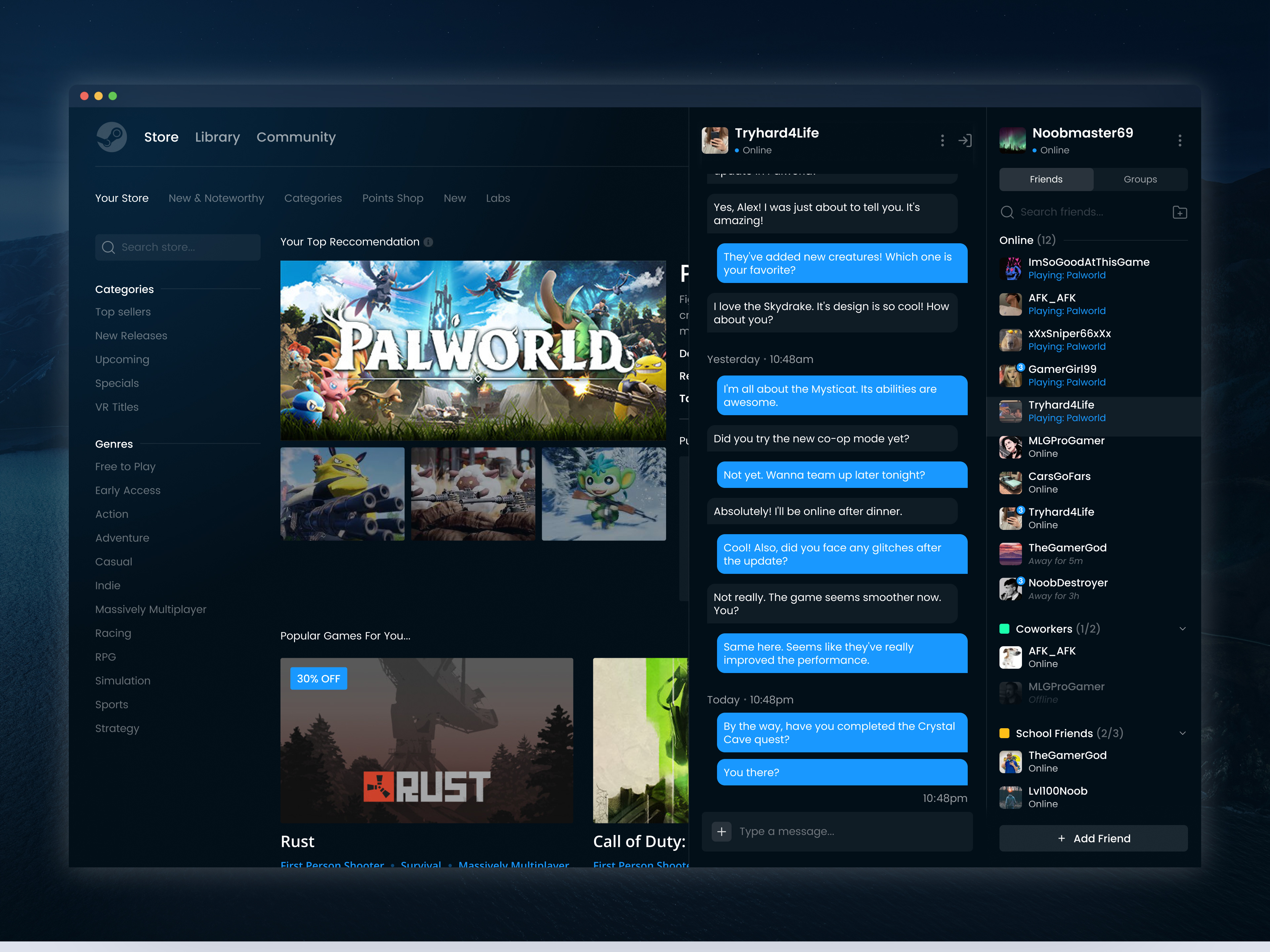The width and height of the screenshot is (1270, 952).
Task: Open Noobmaster69's three-dot options menu
Action: click(x=1180, y=139)
